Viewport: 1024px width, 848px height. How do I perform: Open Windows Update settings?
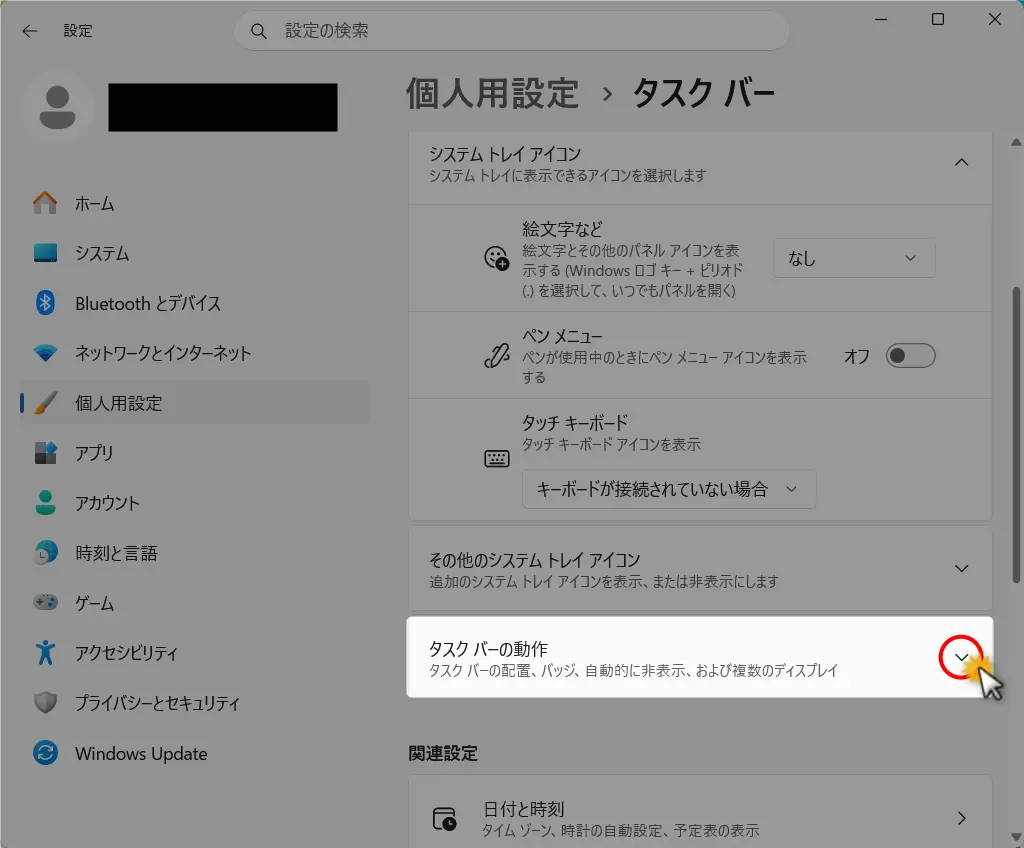pyautogui.click(x=140, y=753)
